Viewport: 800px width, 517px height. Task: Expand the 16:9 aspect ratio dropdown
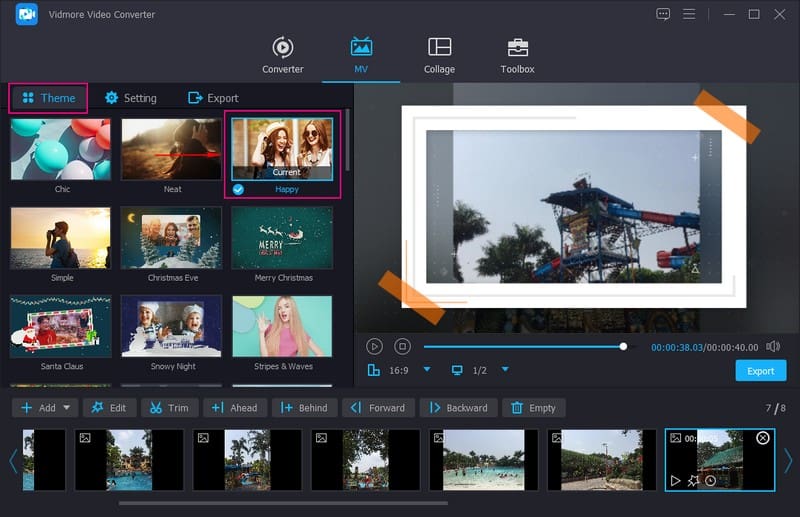(427, 370)
